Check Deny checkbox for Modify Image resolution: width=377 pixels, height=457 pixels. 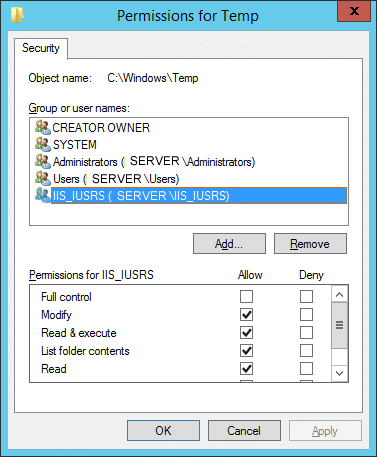(306, 314)
